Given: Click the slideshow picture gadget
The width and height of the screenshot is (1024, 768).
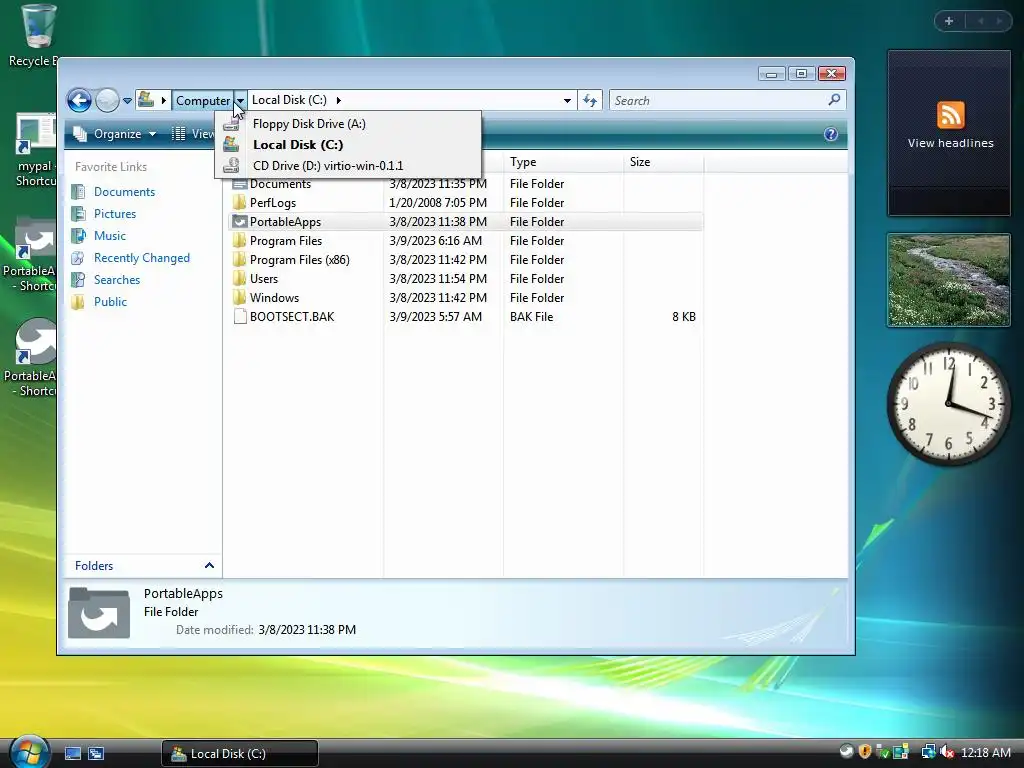Looking at the screenshot, I should click(948, 280).
